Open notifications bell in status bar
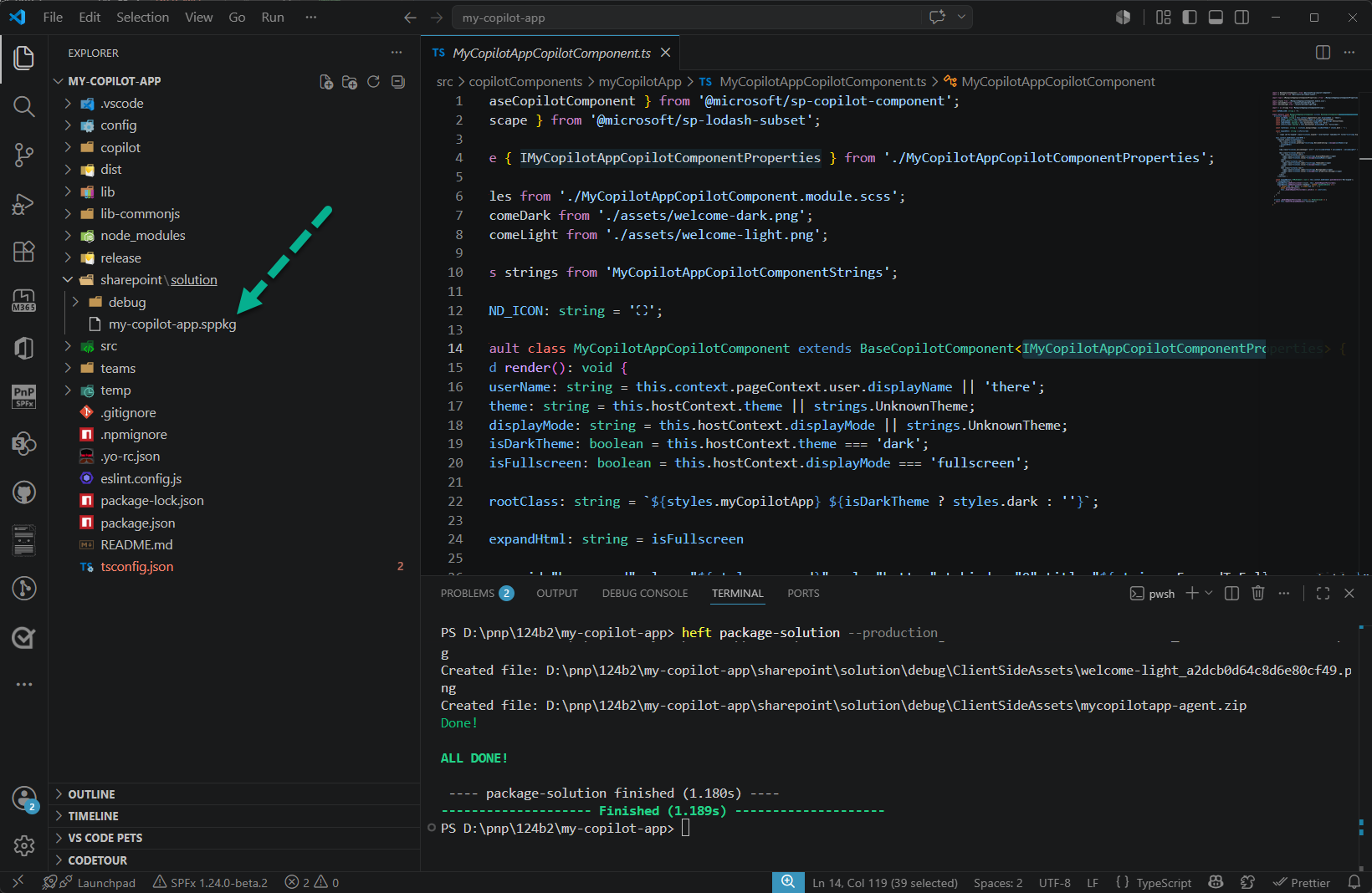Screen dimensions: 1372x893 tap(1354, 882)
